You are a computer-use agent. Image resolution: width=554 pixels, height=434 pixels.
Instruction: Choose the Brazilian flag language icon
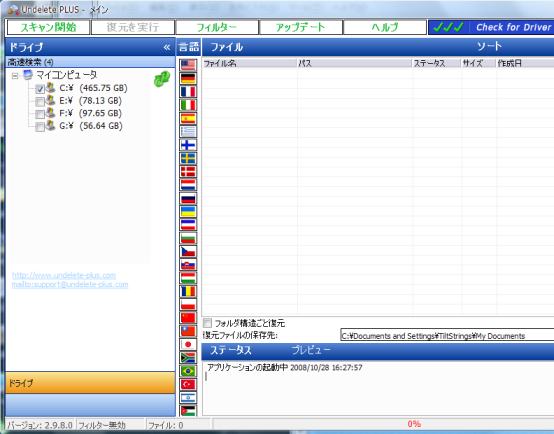pos(188,371)
